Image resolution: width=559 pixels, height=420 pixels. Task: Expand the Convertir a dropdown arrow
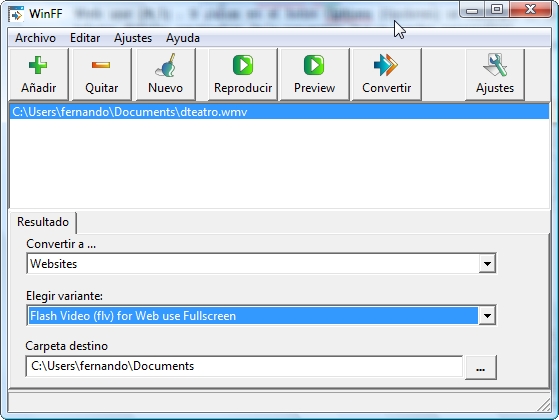[487, 264]
